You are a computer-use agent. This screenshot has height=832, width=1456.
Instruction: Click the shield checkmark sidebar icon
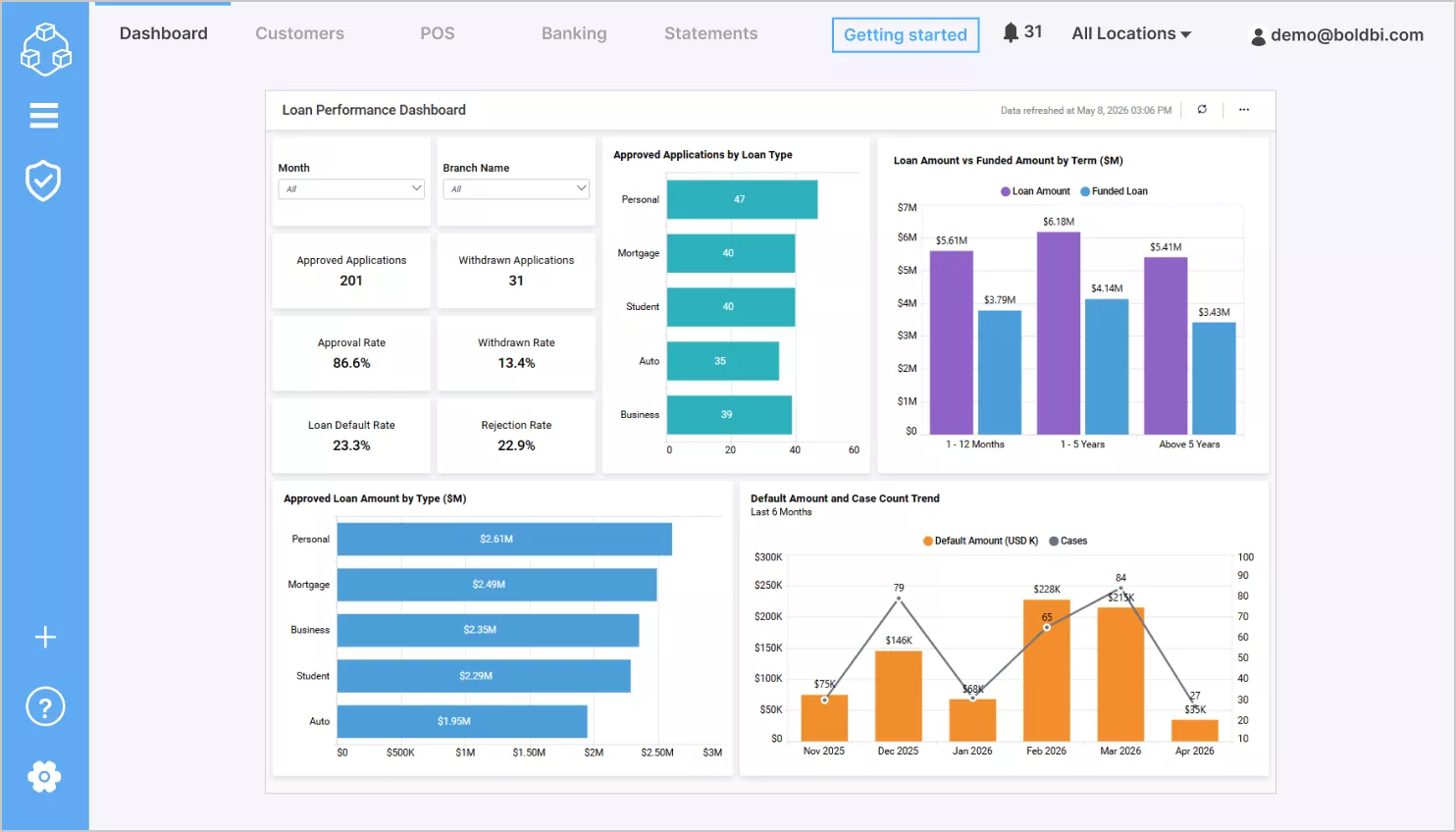(43, 182)
